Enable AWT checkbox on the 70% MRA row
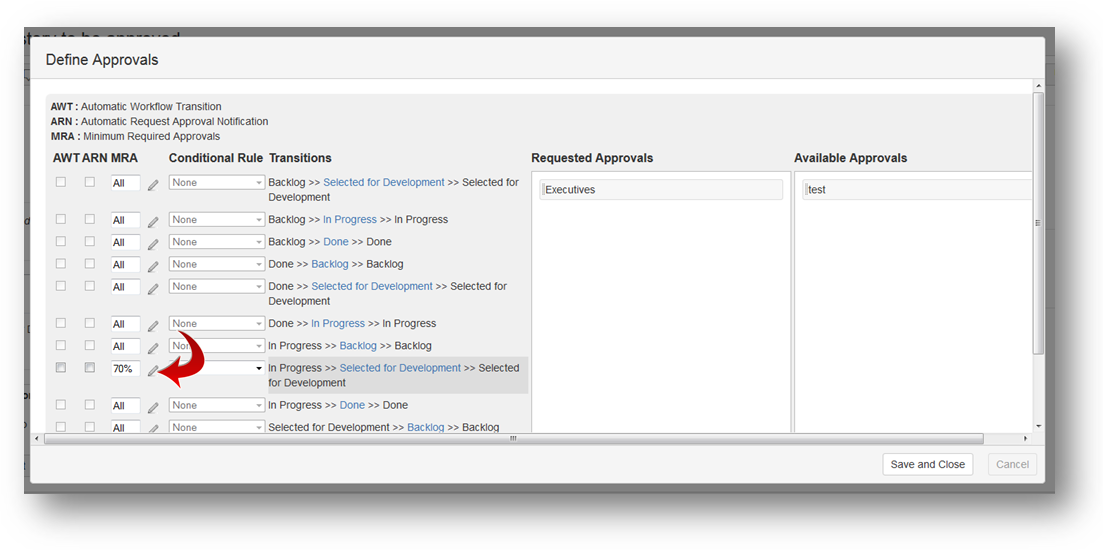Image resolution: width=1103 pixels, height=550 pixels. (61, 368)
